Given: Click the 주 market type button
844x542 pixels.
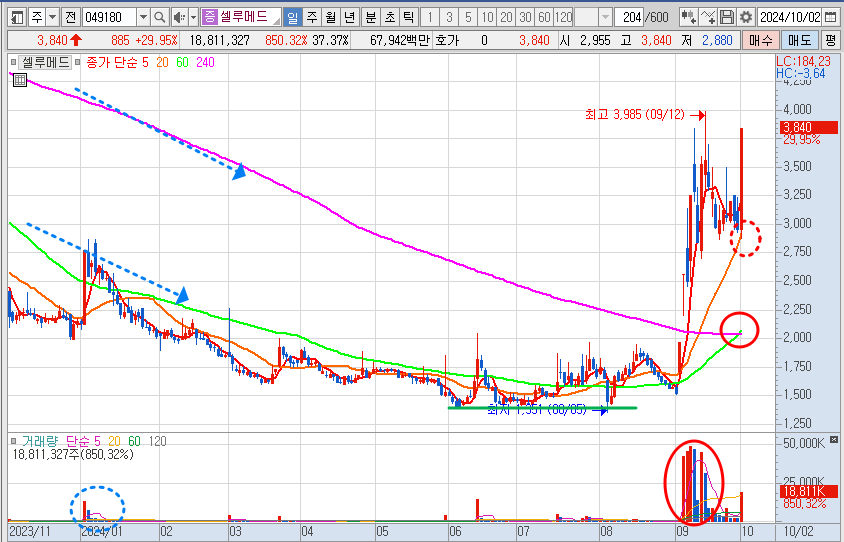Looking at the screenshot, I should (x=37, y=18).
